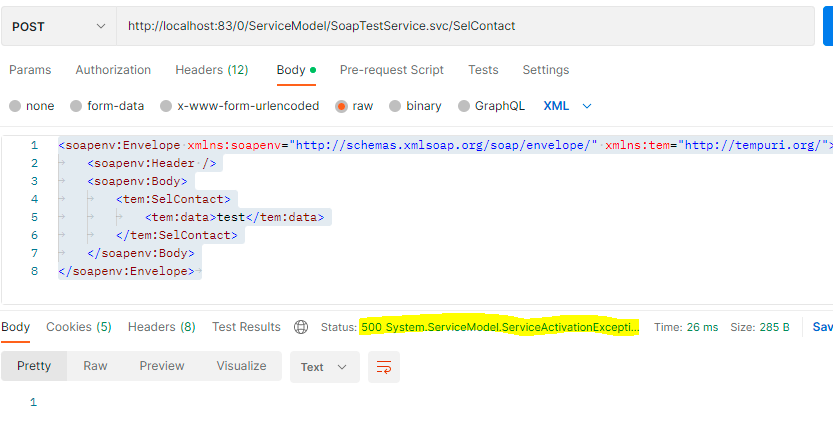
Task: Switch to Test Results tab
Action: pos(246,327)
